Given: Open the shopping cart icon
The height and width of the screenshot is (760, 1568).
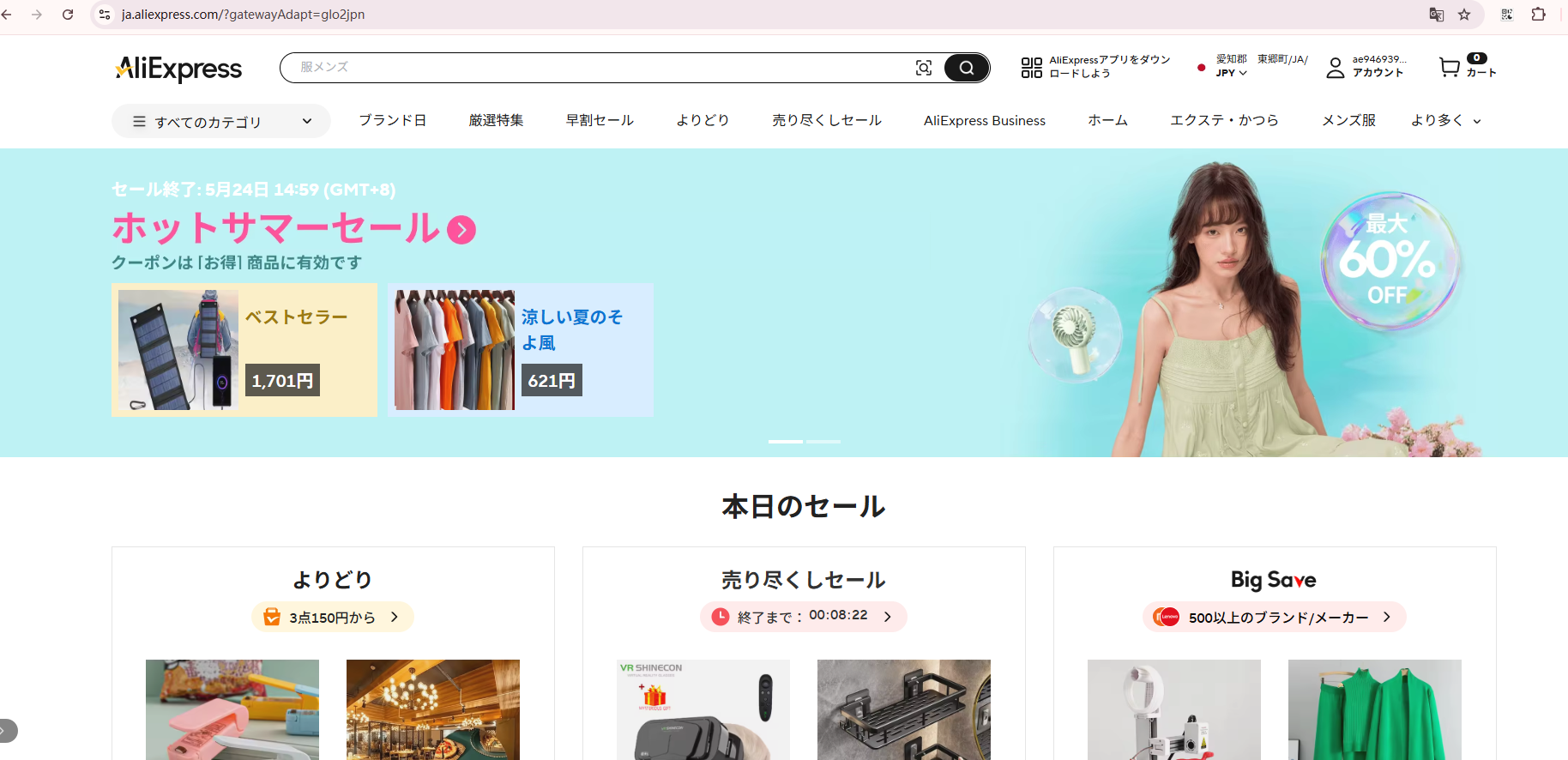Looking at the screenshot, I should tap(1450, 67).
